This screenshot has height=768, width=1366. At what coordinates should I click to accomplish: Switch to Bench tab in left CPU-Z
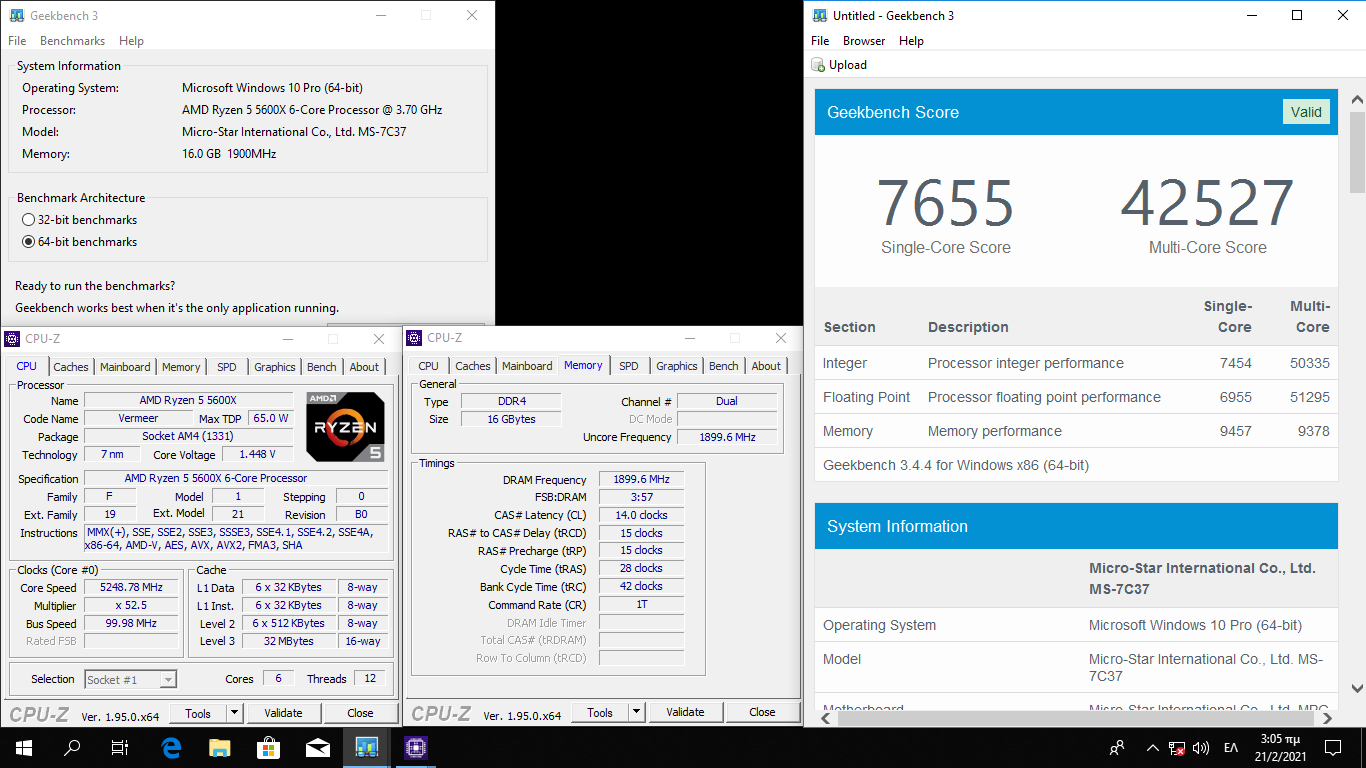coord(322,367)
